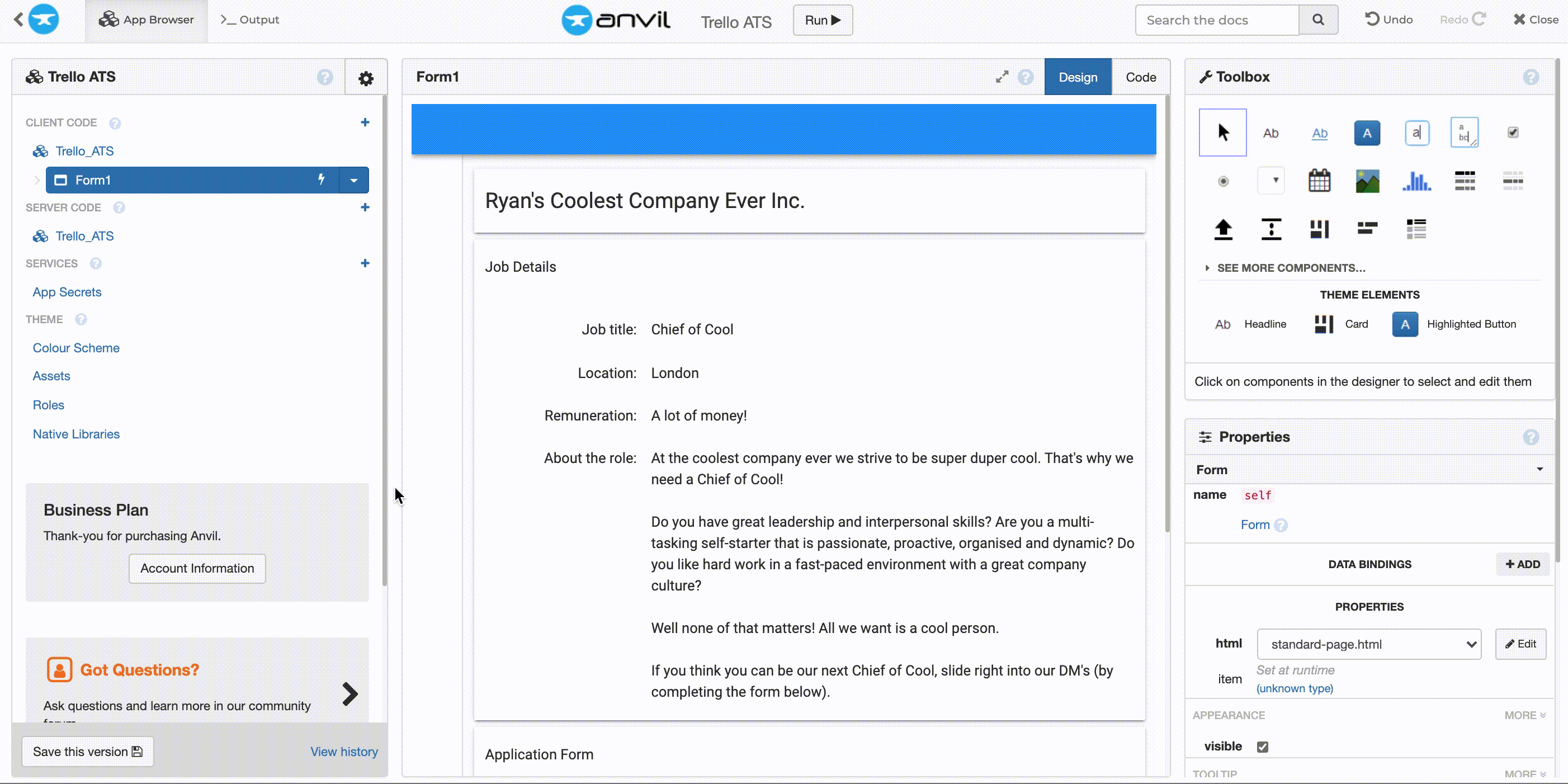Select the DatePicker component icon
Viewport: 1568px width, 784px height.
[x=1319, y=180]
